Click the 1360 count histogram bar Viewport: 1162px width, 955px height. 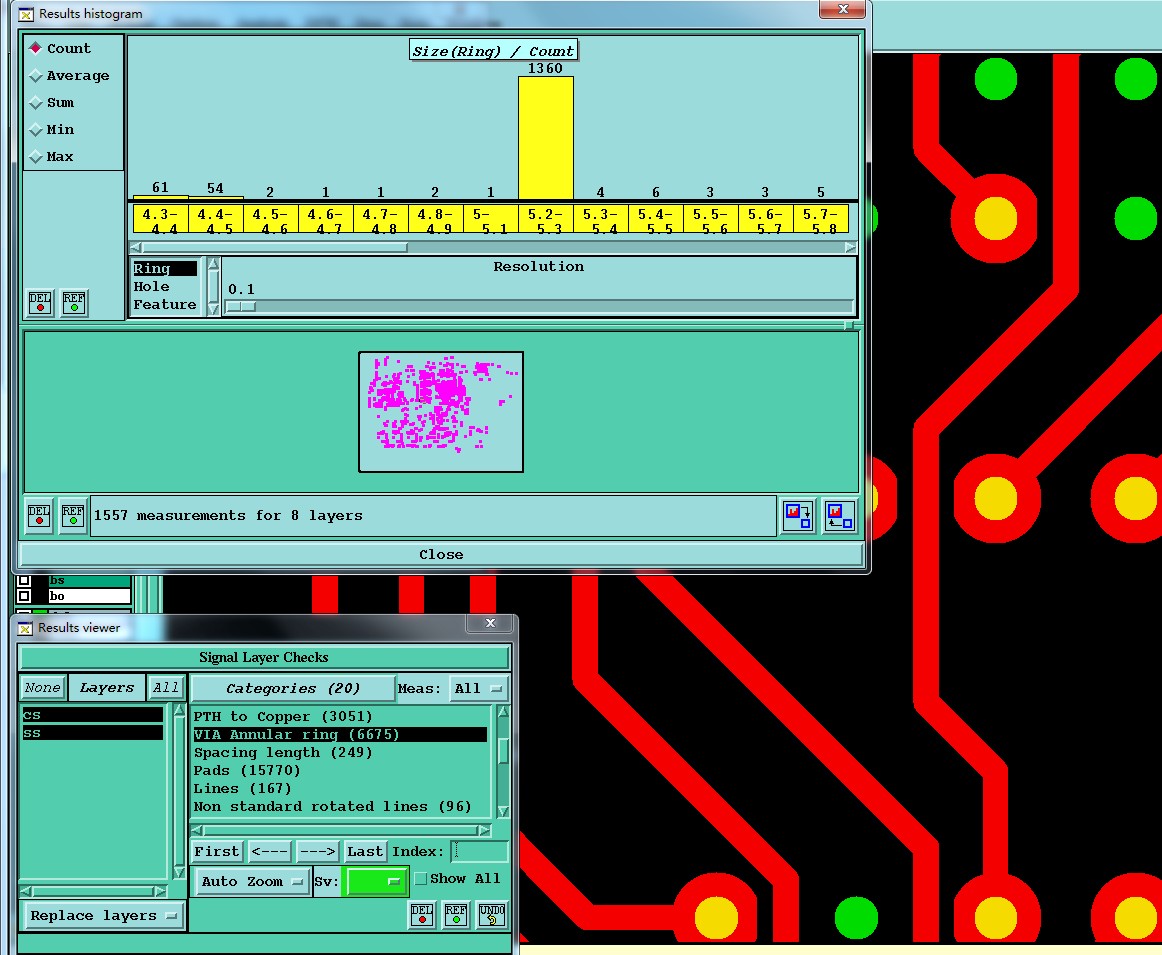tap(545, 138)
